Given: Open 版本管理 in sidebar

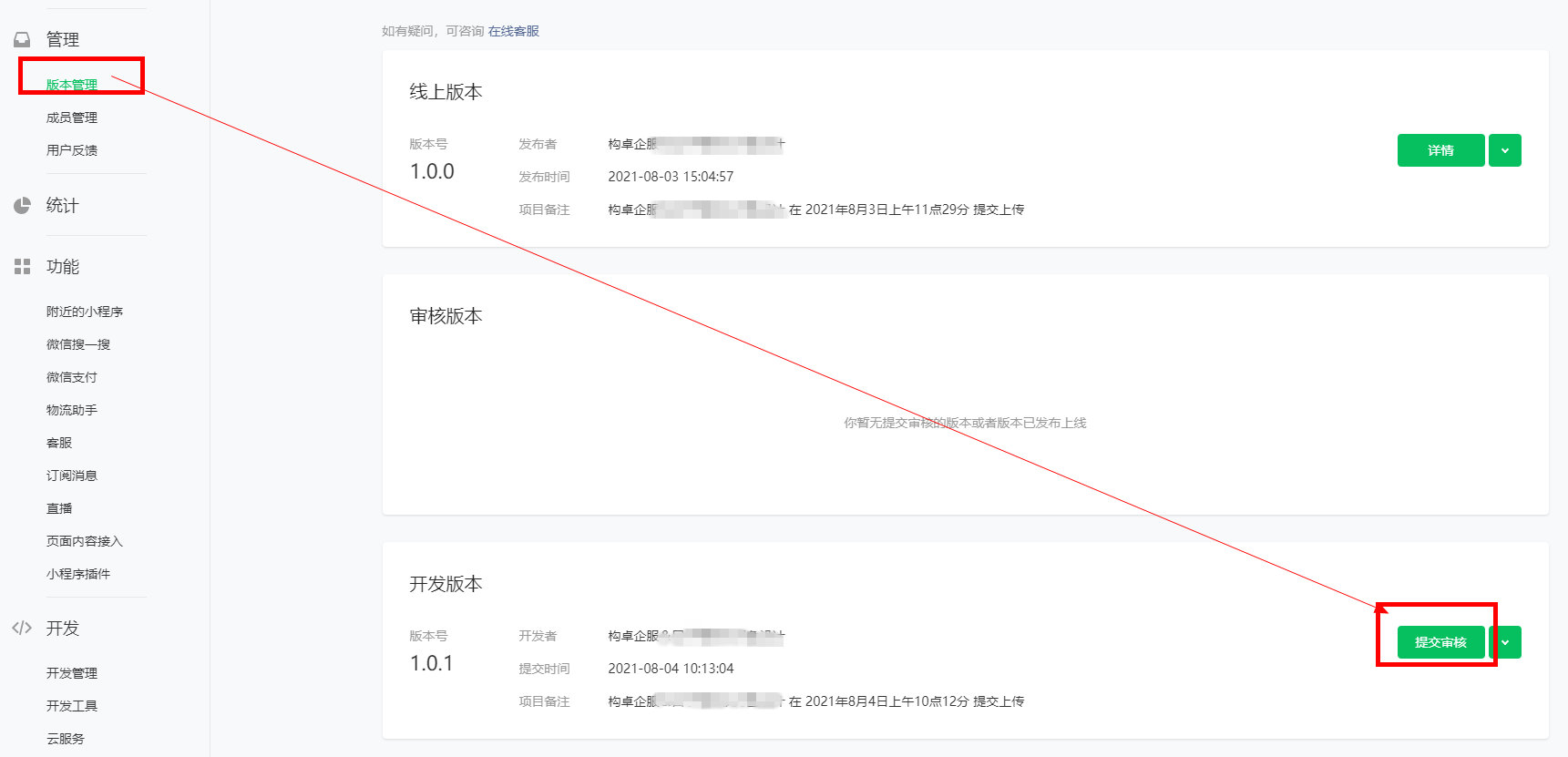Looking at the screenshot, I should pyautogui.click(x=72, y=85).
